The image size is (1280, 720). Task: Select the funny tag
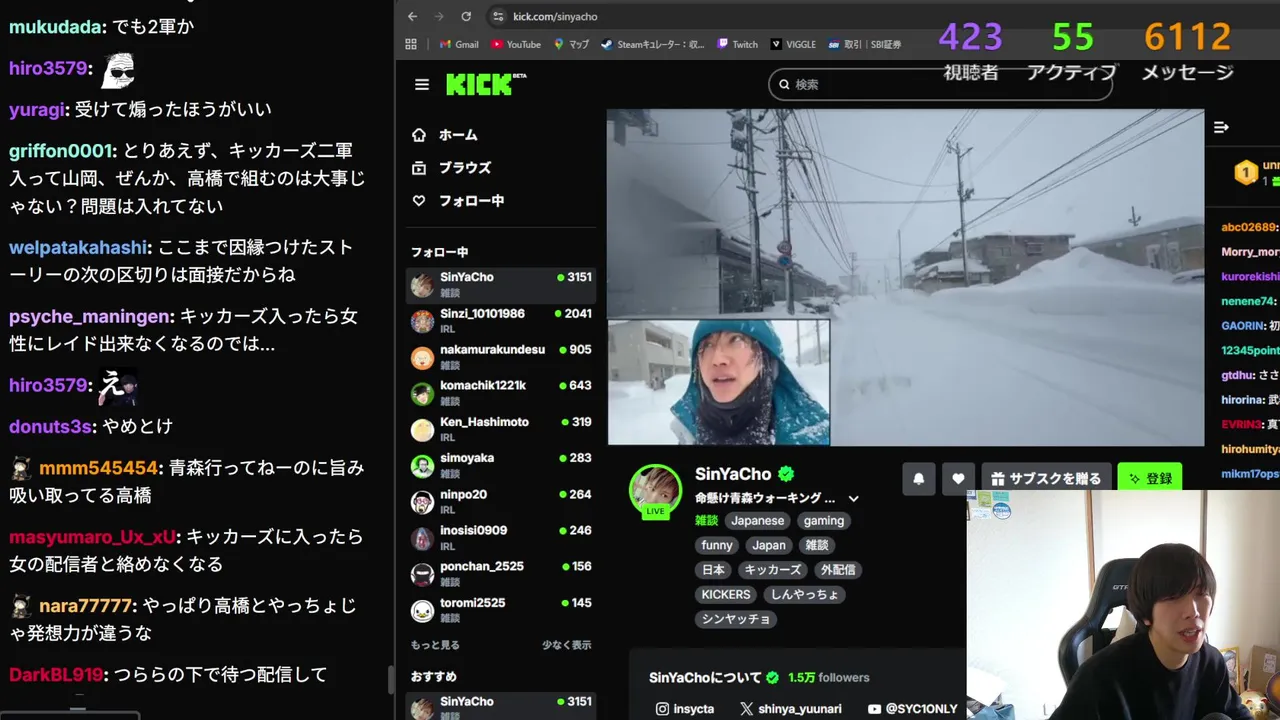717,545
